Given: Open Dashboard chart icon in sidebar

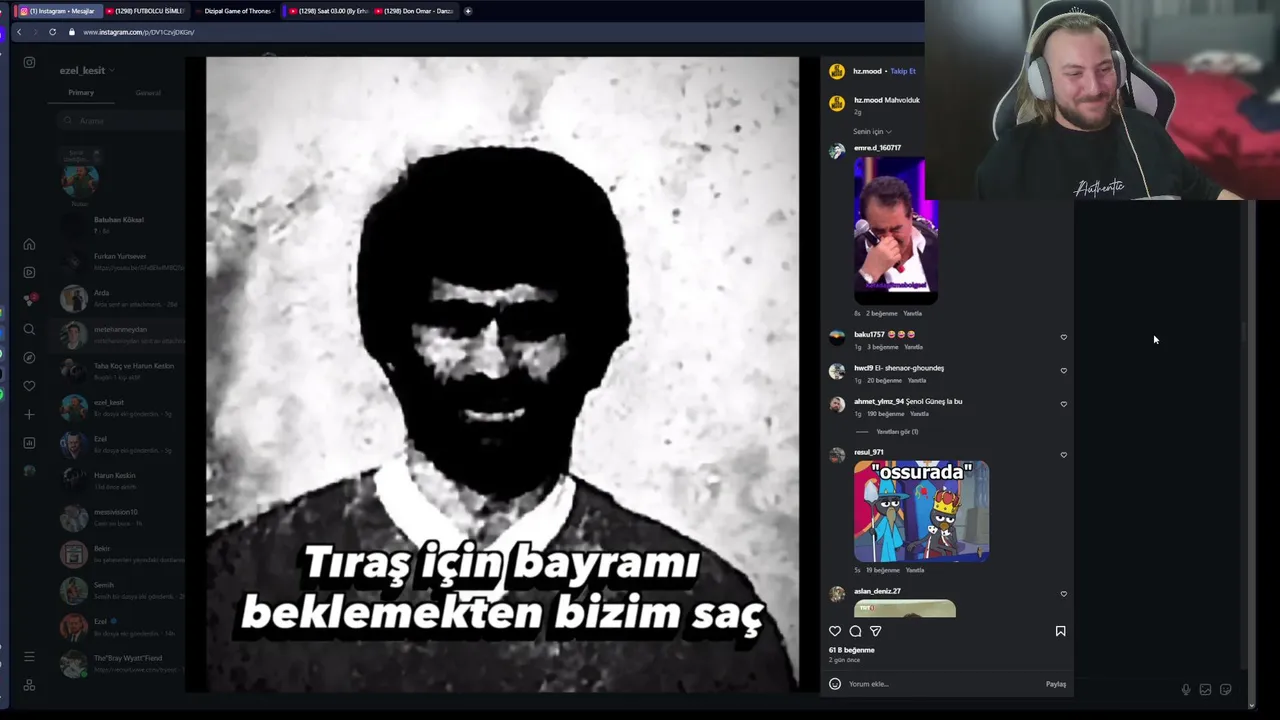Looking at the screenshot, I should coord(29,443).
